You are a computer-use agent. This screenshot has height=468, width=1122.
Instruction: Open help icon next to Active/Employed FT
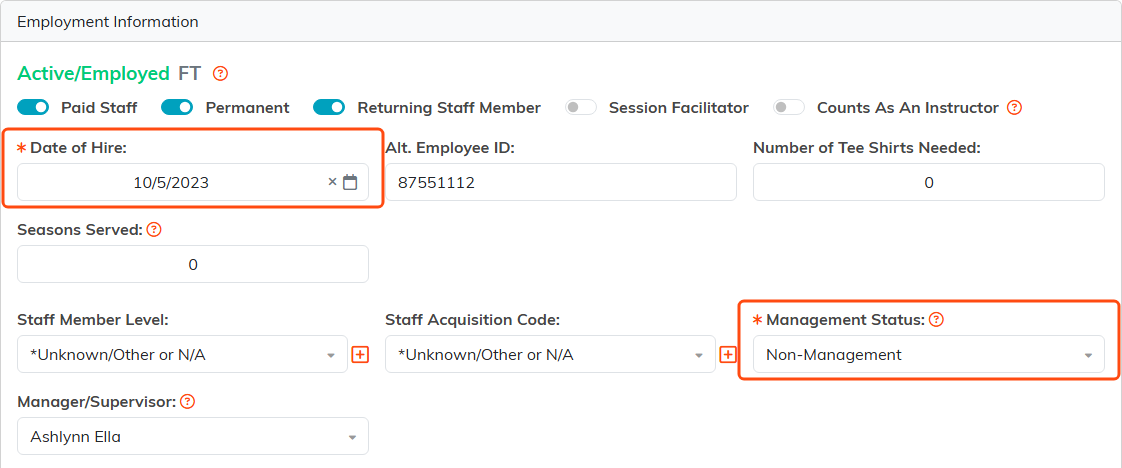pos(220,73)
